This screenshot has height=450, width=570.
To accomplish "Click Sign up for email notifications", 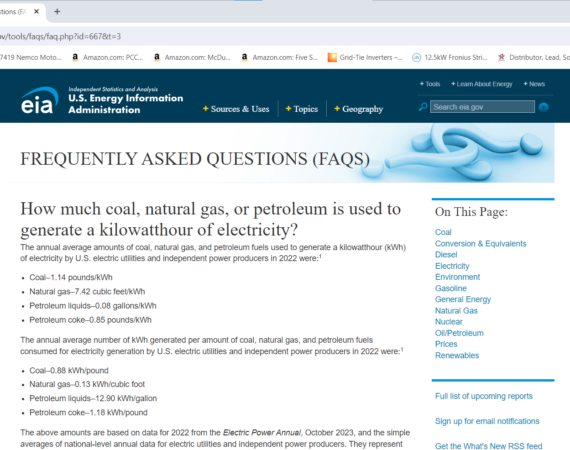I will (487, 421).
